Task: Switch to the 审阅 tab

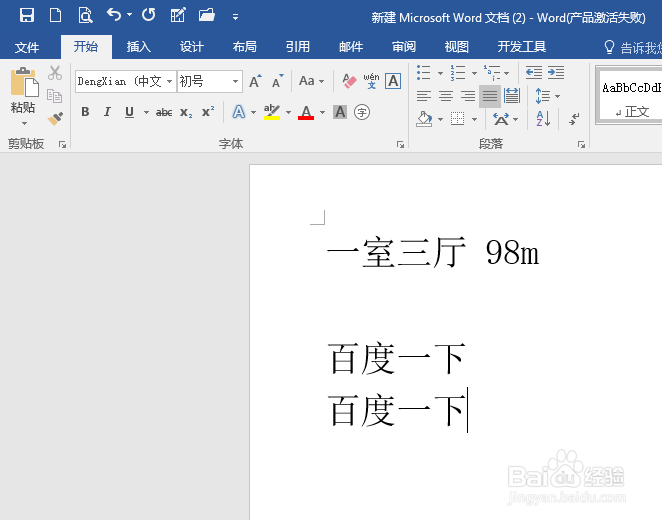Action: [404, 47]
